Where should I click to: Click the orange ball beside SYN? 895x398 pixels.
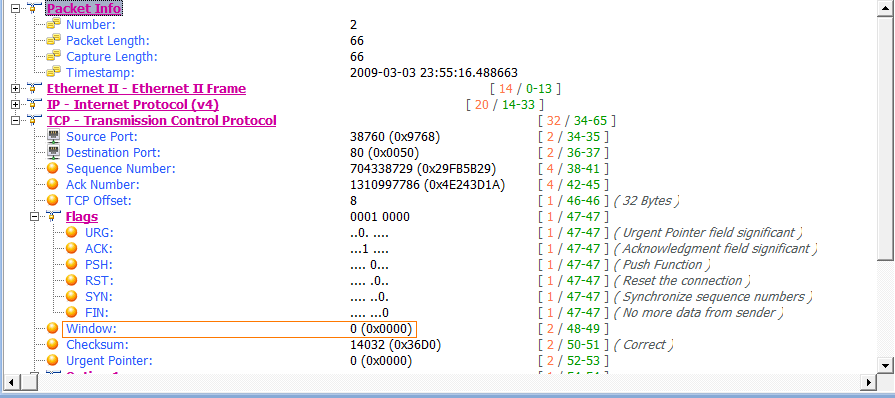(71, 296)
